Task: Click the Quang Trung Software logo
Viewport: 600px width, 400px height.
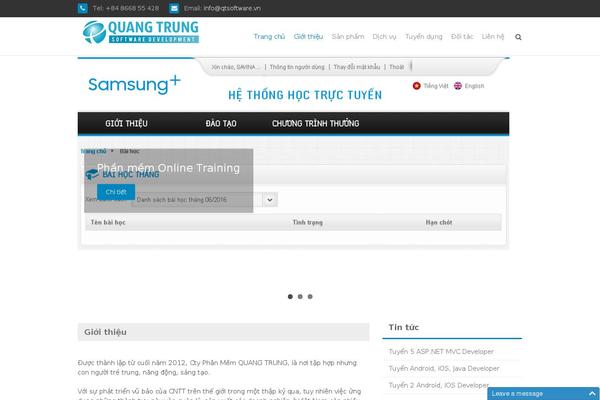Action: pyautogui.click(x=141, y=32)
